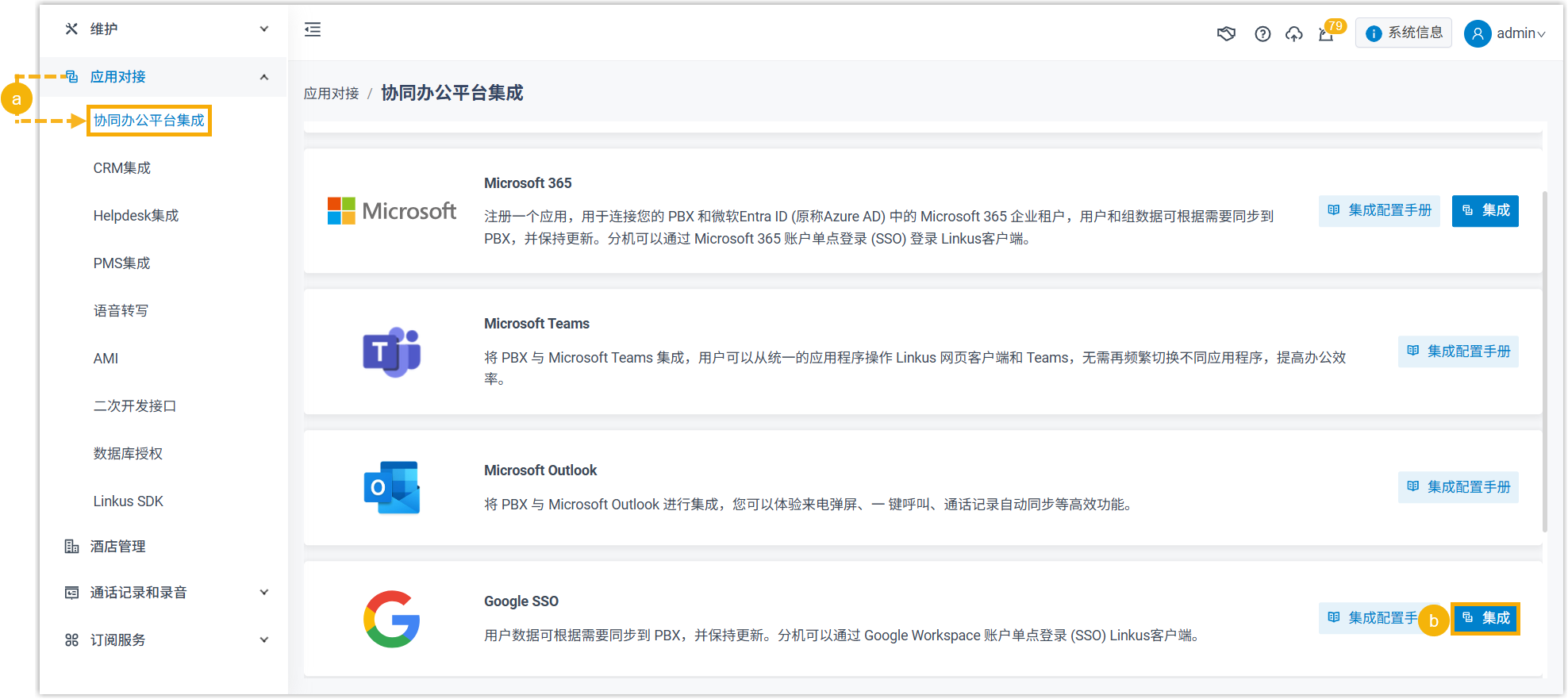The width and height of the screenshot is (1568, 699).
Task: Open the Helpdesk集成 menu item
Action: tap(136, 216)
